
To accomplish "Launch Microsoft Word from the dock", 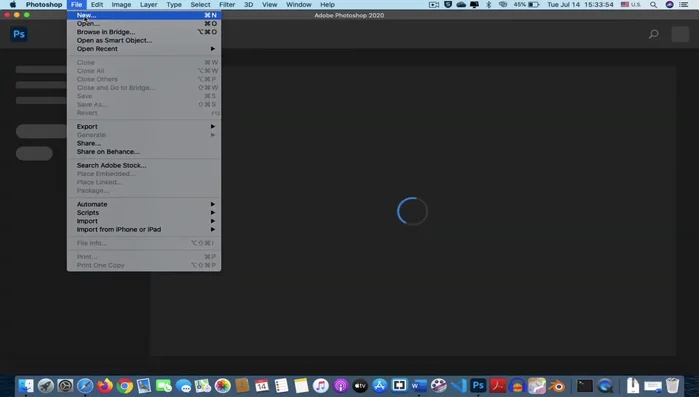I will coord(419,385).
